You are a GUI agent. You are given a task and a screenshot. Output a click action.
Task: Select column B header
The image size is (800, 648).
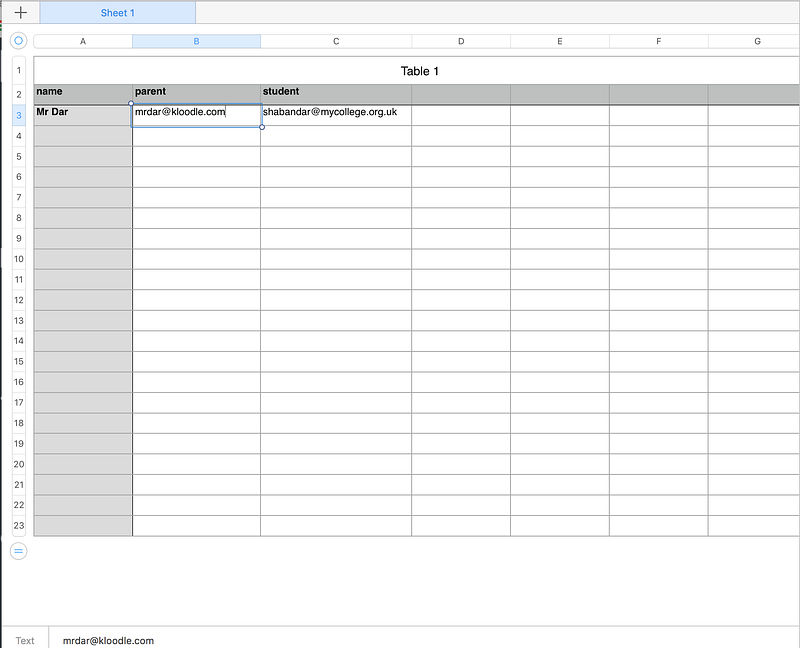[x=196, y=41]
